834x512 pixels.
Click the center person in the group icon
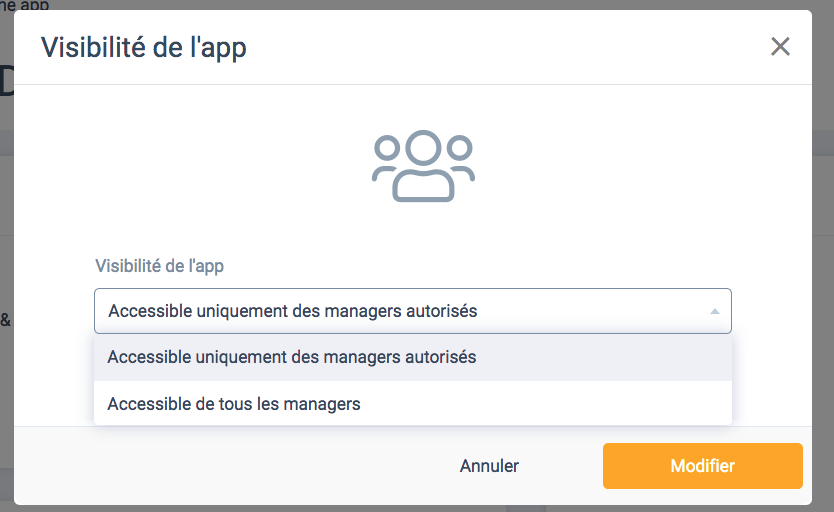point(423,165)
